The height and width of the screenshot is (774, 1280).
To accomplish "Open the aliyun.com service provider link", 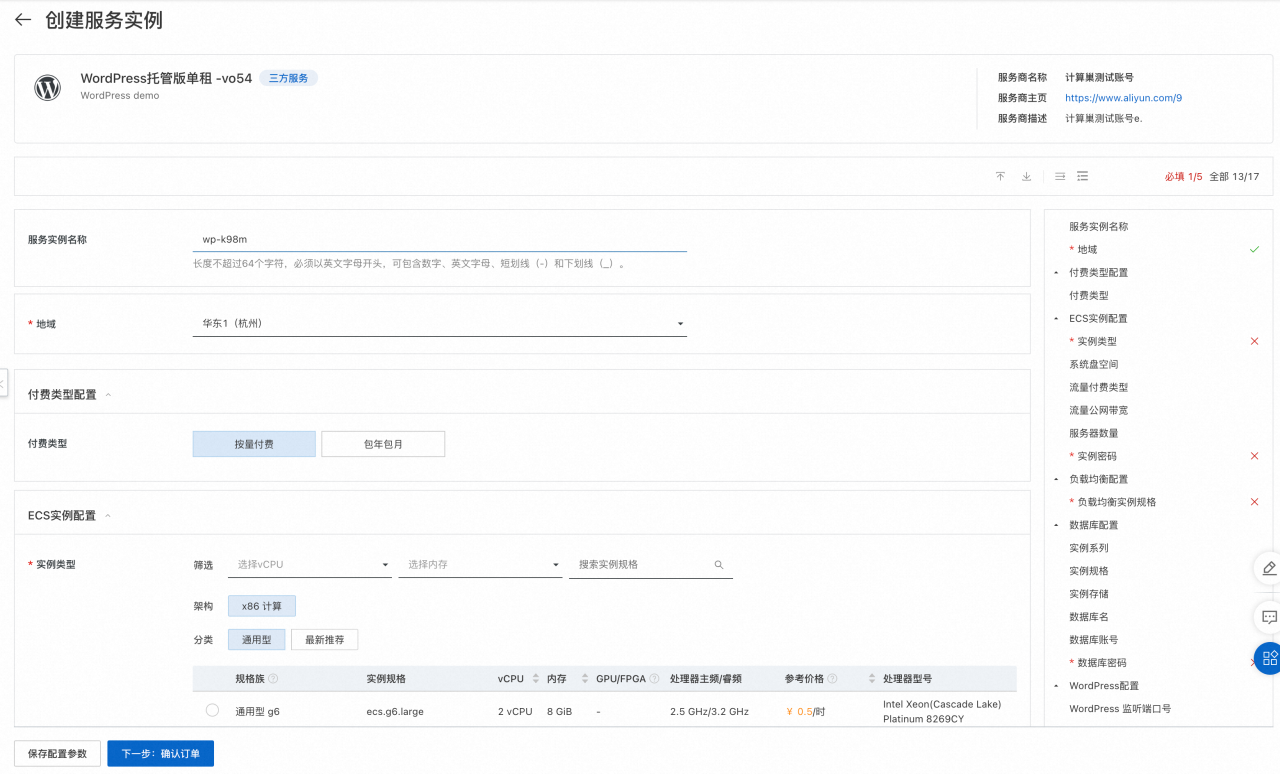I will point(1123,98).
